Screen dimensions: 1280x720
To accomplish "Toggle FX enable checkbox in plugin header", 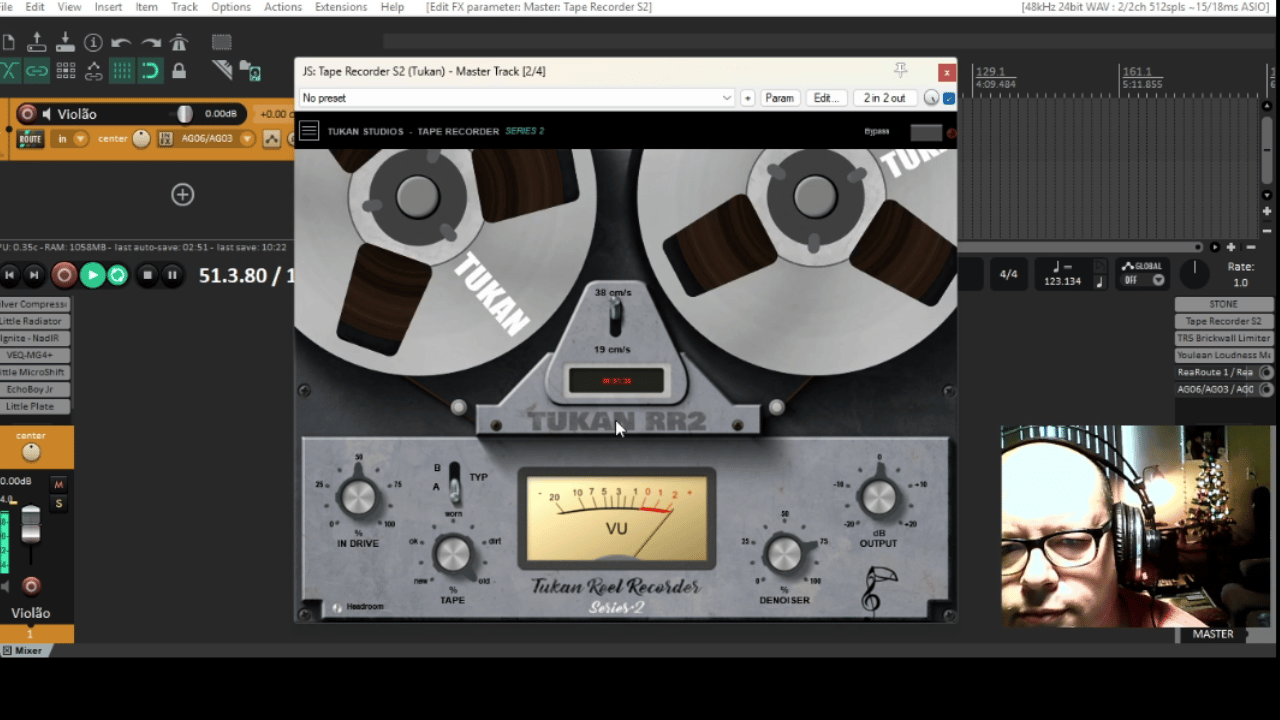I will (x=949, y=98).
